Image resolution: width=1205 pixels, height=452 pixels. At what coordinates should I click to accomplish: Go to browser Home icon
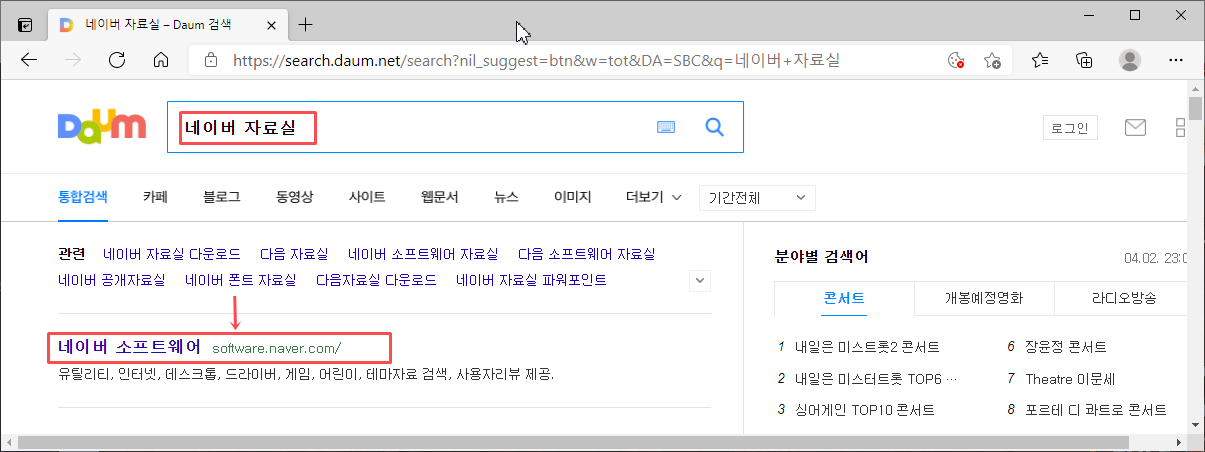(161, 60)
